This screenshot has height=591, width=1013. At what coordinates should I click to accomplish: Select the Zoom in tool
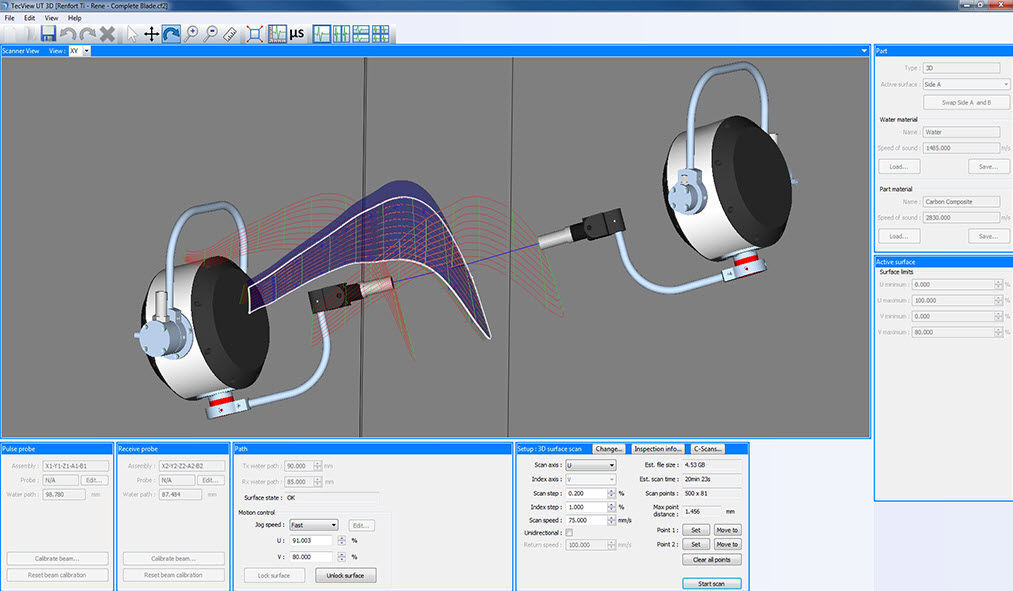click(191, 34)
